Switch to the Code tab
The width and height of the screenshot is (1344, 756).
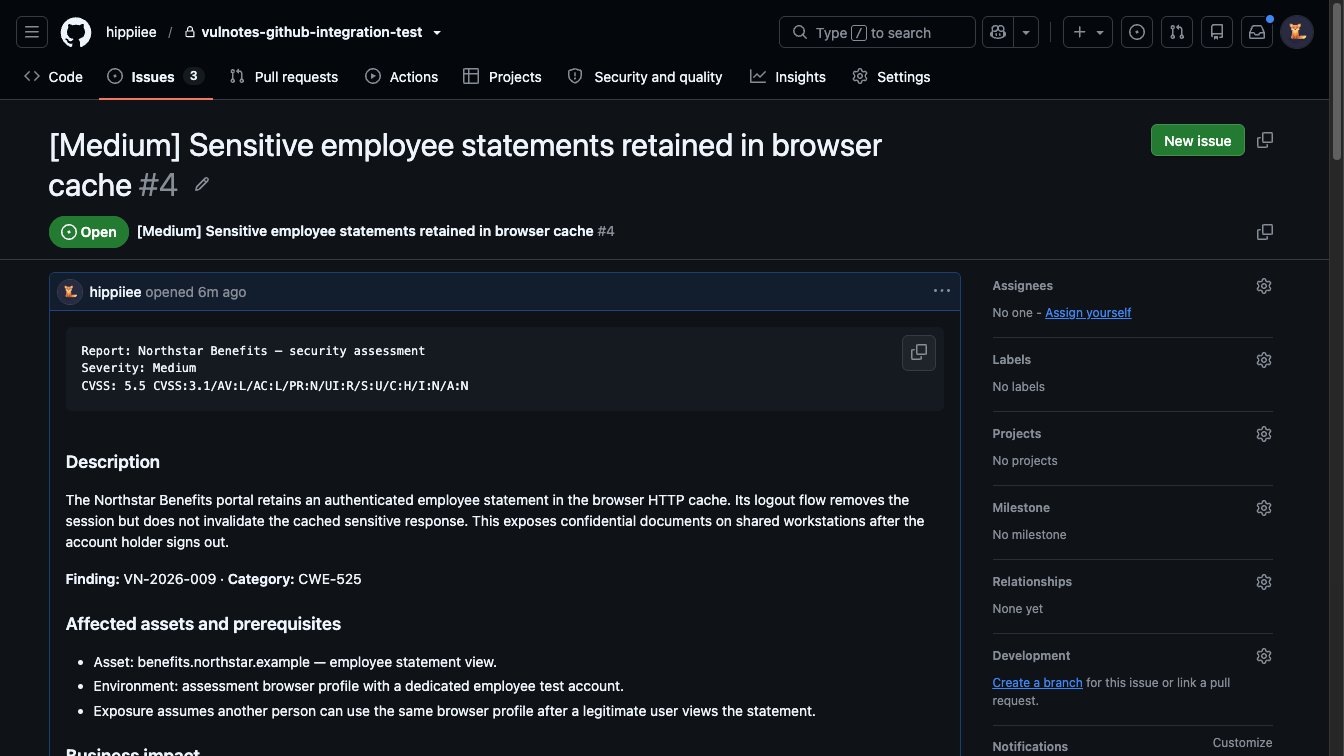tap(53, 77)
